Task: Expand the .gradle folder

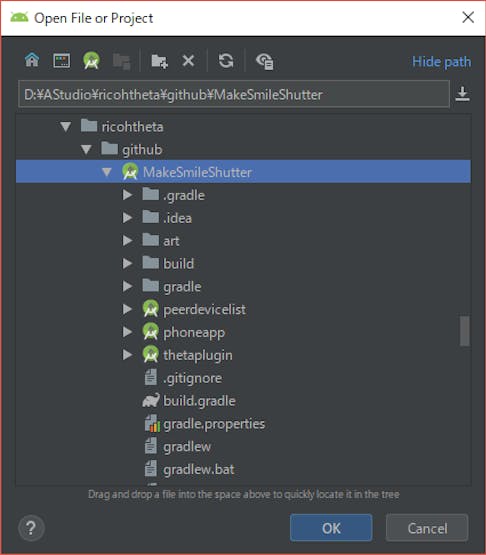Action: click(127, 195)
